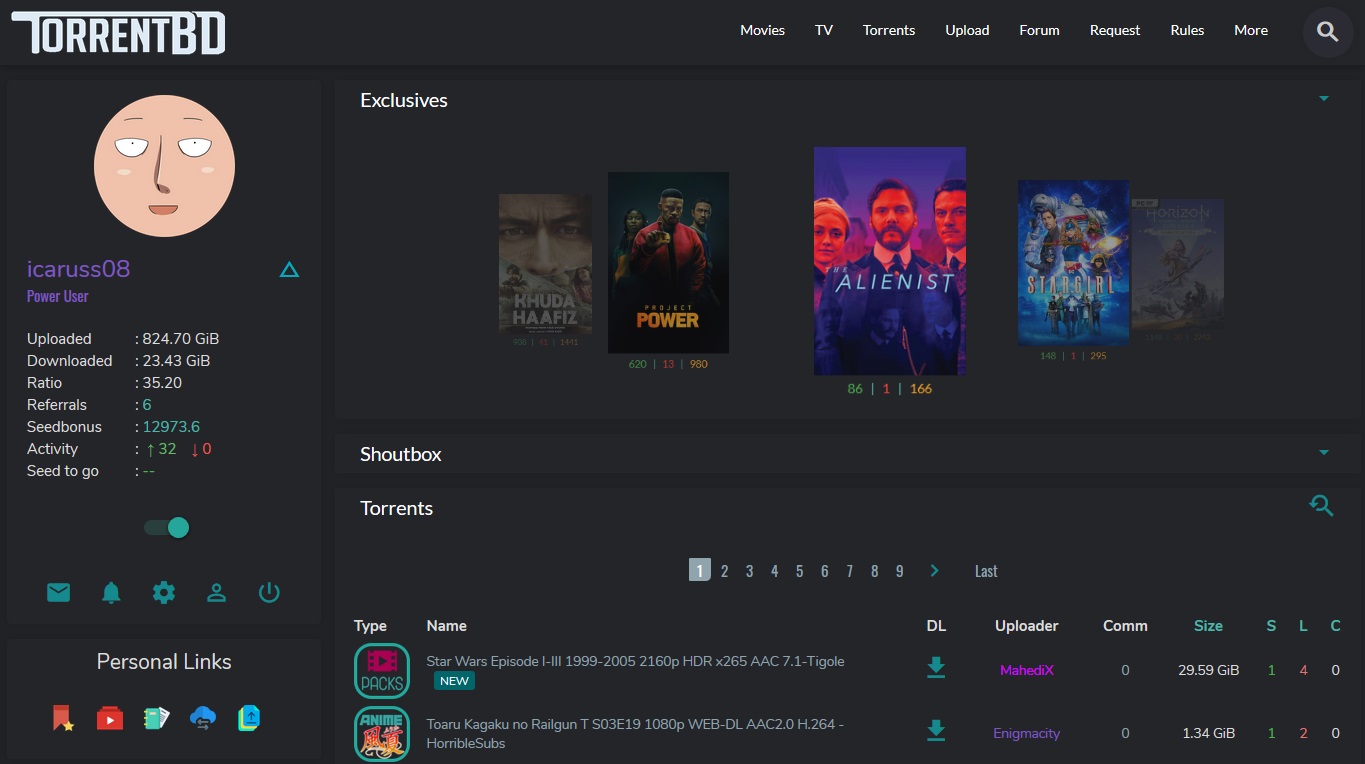The width and height of the screenshot is (1365, 764).
Task: Open the inbox envelope icon
Action: tap(58, 592)
